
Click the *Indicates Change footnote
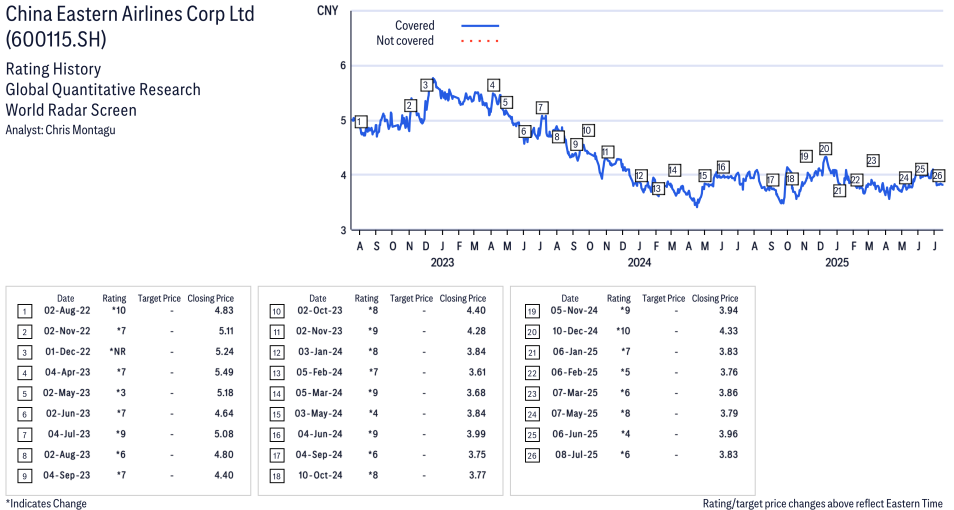[x=46, y=504]
